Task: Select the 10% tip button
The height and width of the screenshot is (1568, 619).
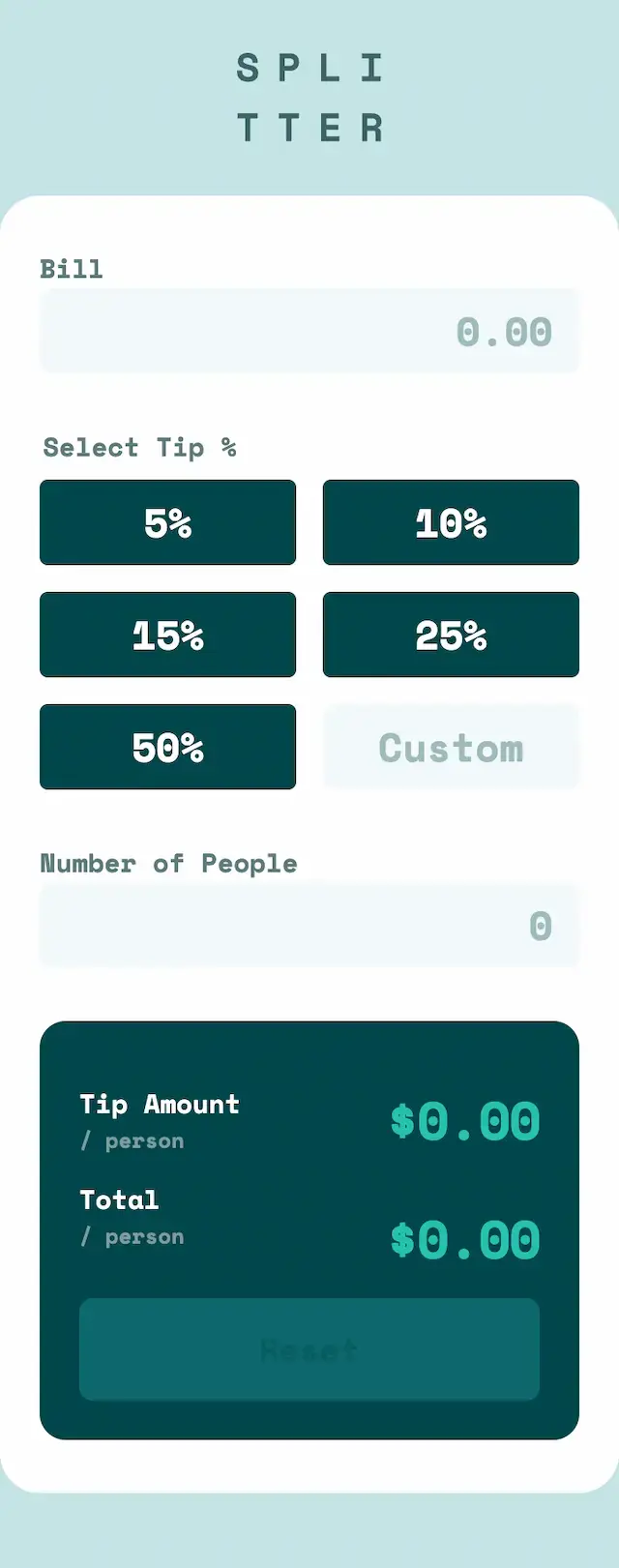Action: (451, 522)
